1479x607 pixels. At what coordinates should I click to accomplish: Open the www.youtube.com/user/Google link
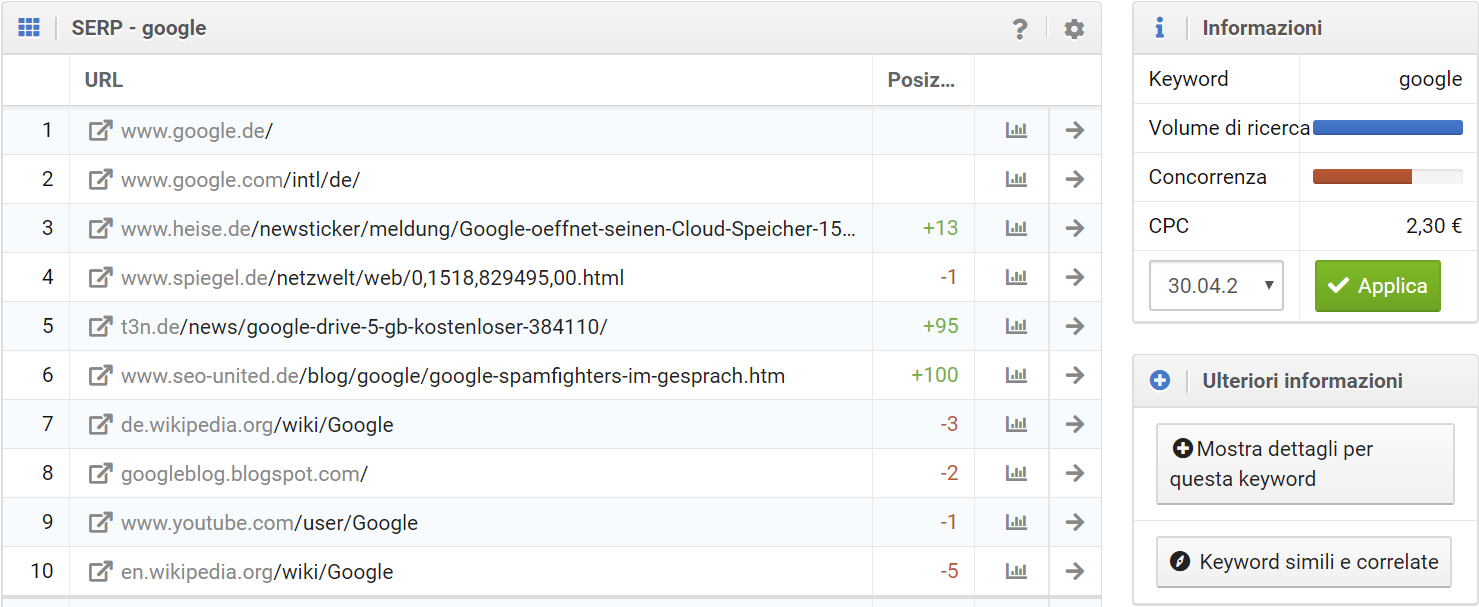point(269,522)
